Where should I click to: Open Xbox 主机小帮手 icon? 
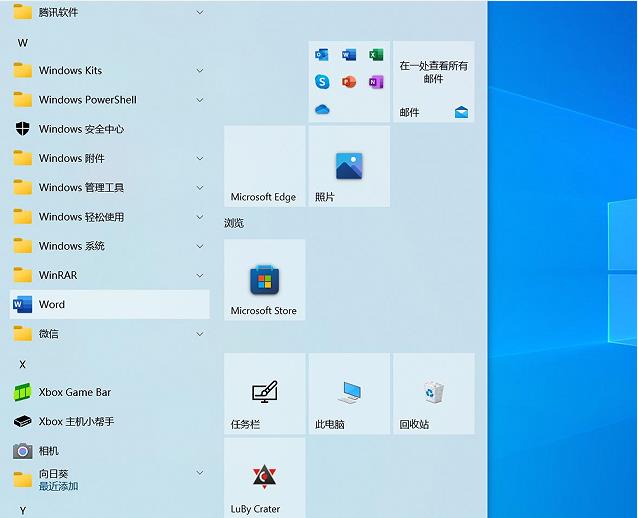(x=22, y=421)
